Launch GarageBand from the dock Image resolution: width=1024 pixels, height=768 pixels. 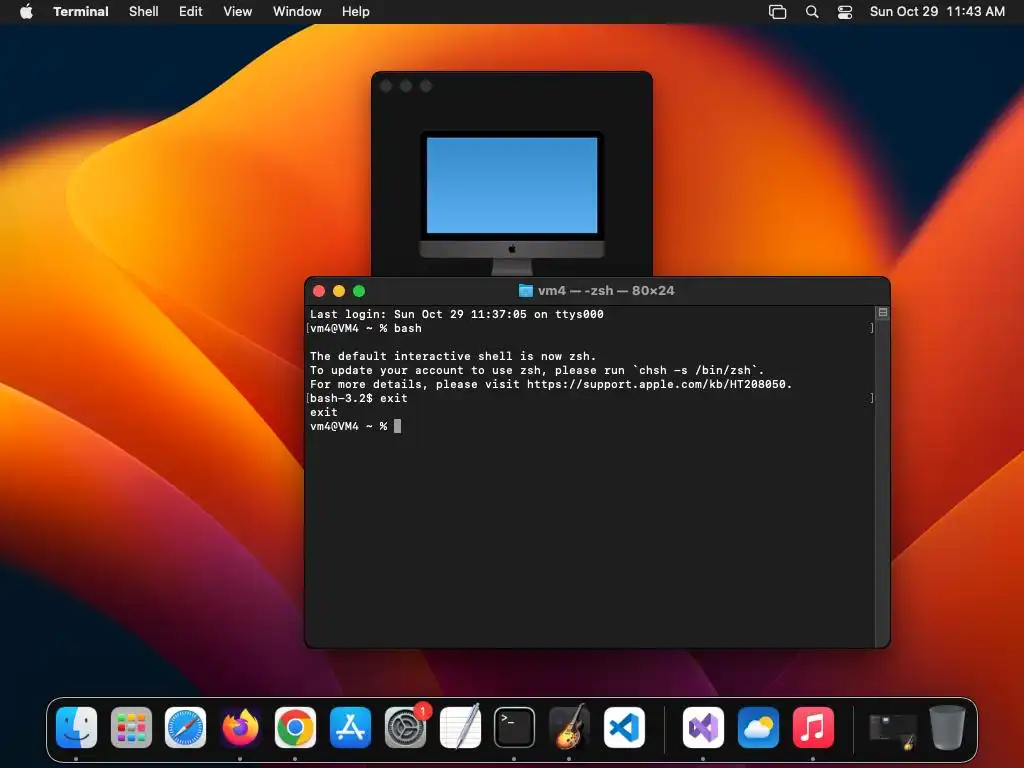pos(569,727)
